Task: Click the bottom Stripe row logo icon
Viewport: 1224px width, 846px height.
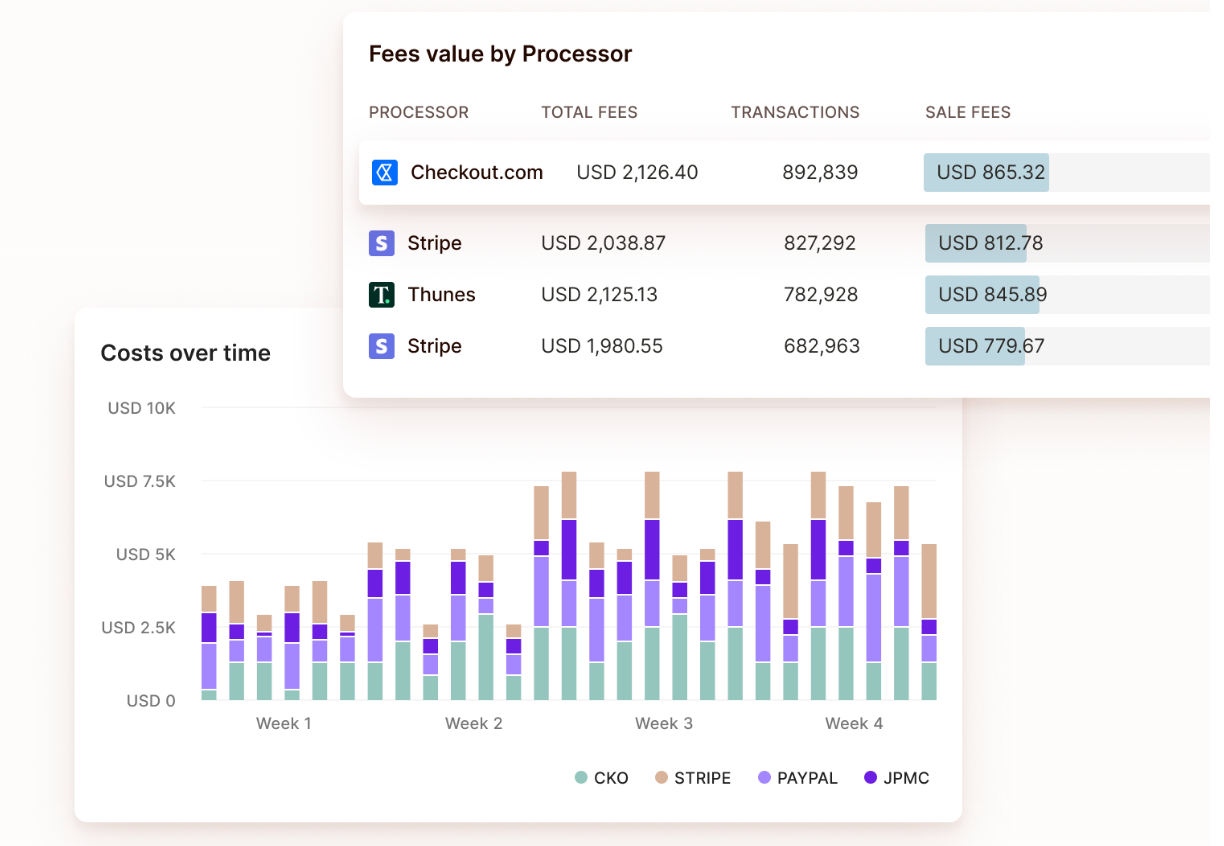Action: [381, 346]
